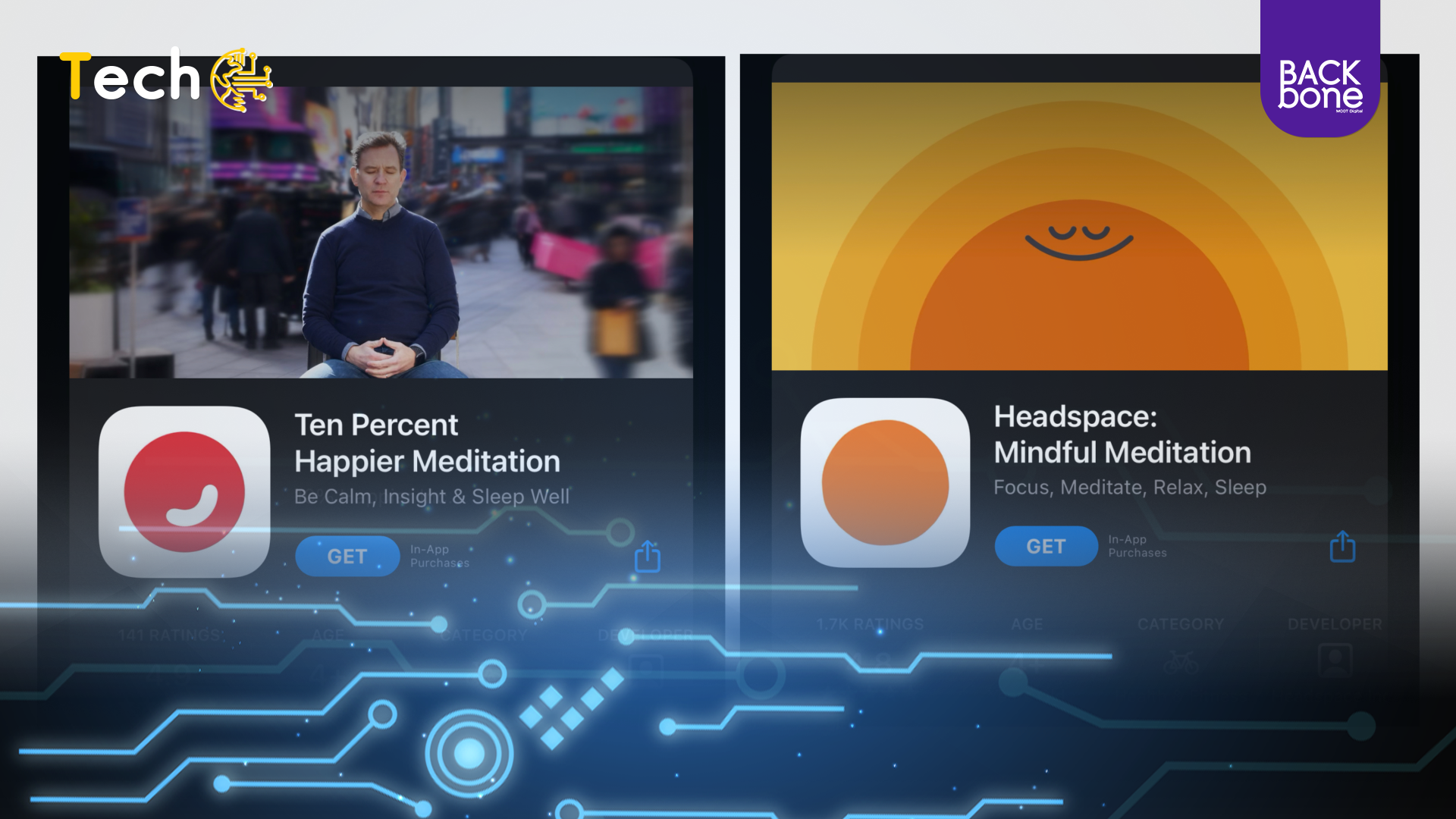Click 'Be Calm, Insight & Sleep Well' subtitle
Screen dimensions: 1456x819
[431, 497]
